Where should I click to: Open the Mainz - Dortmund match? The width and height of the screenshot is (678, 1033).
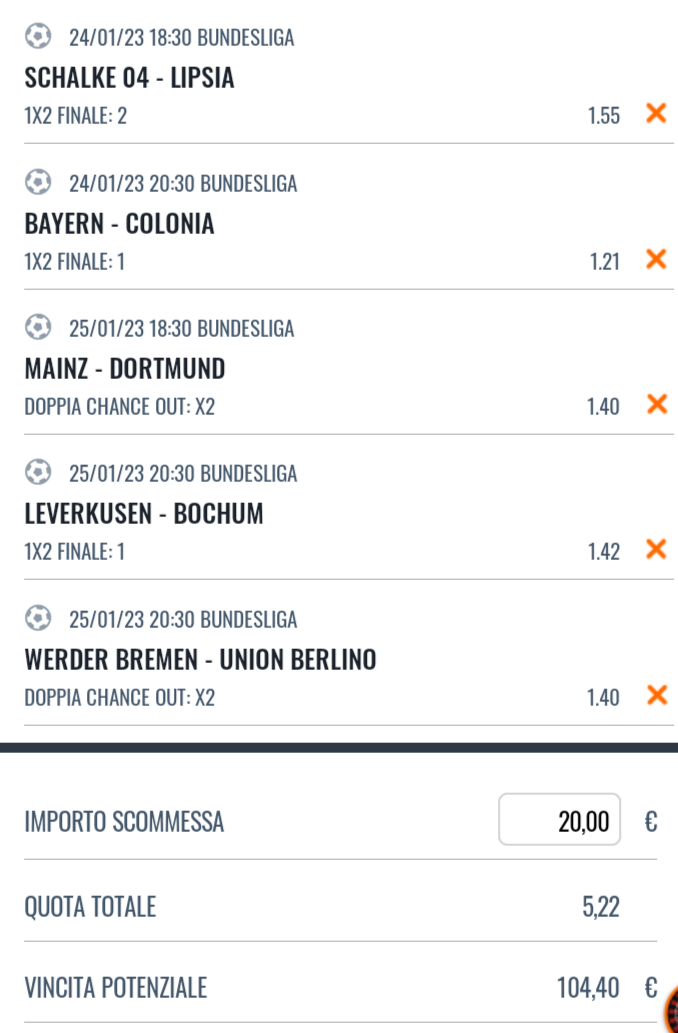tap(125, 369)
